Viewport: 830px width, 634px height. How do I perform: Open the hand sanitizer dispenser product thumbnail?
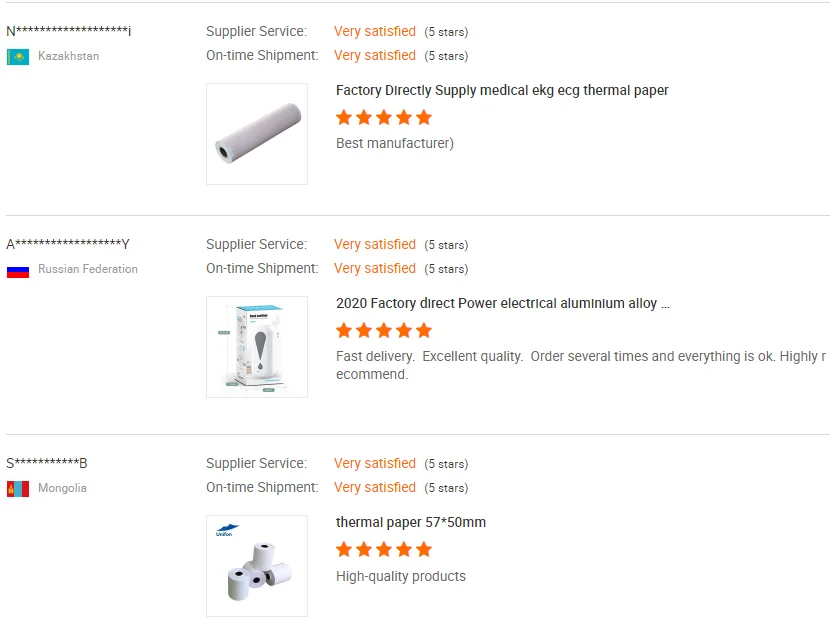257,347
